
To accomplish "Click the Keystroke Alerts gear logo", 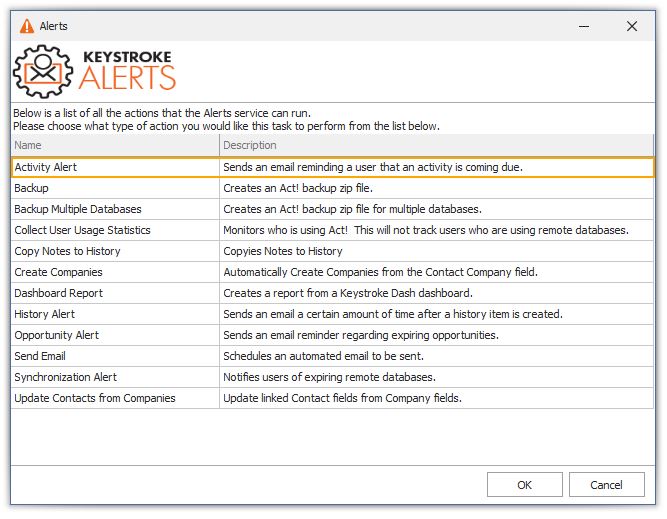I will click(43, 71).
